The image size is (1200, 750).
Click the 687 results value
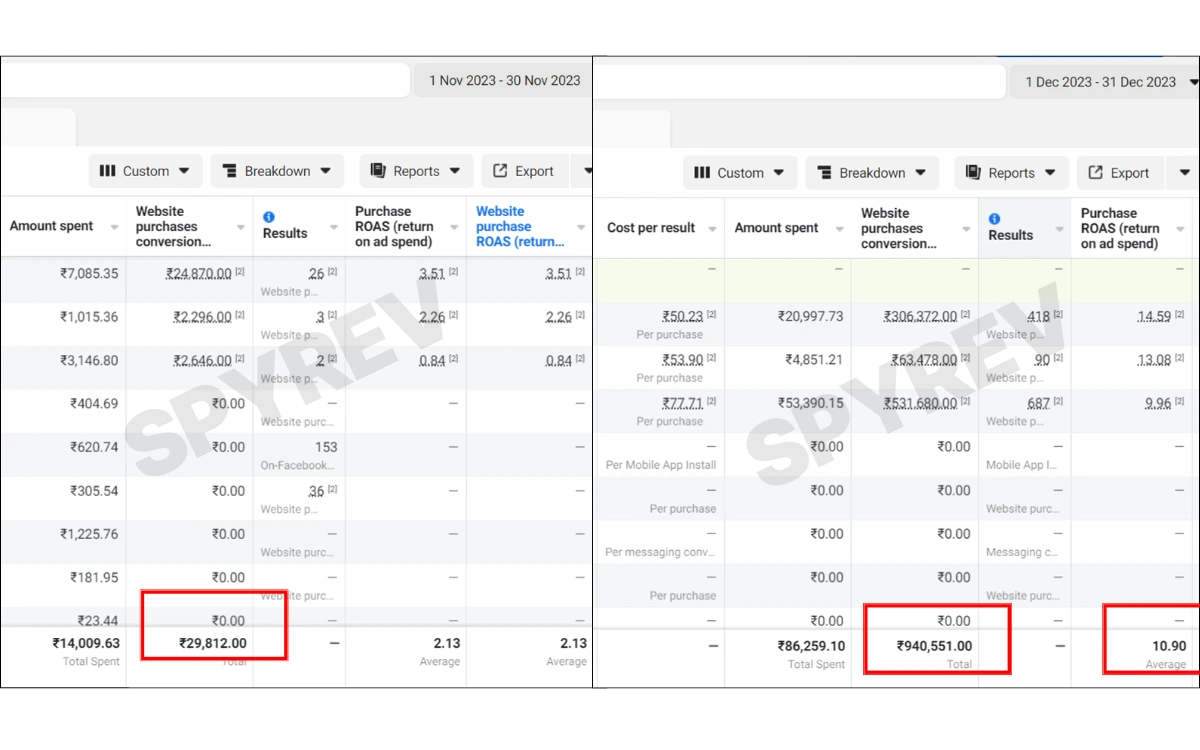(x=1039, y=403)
